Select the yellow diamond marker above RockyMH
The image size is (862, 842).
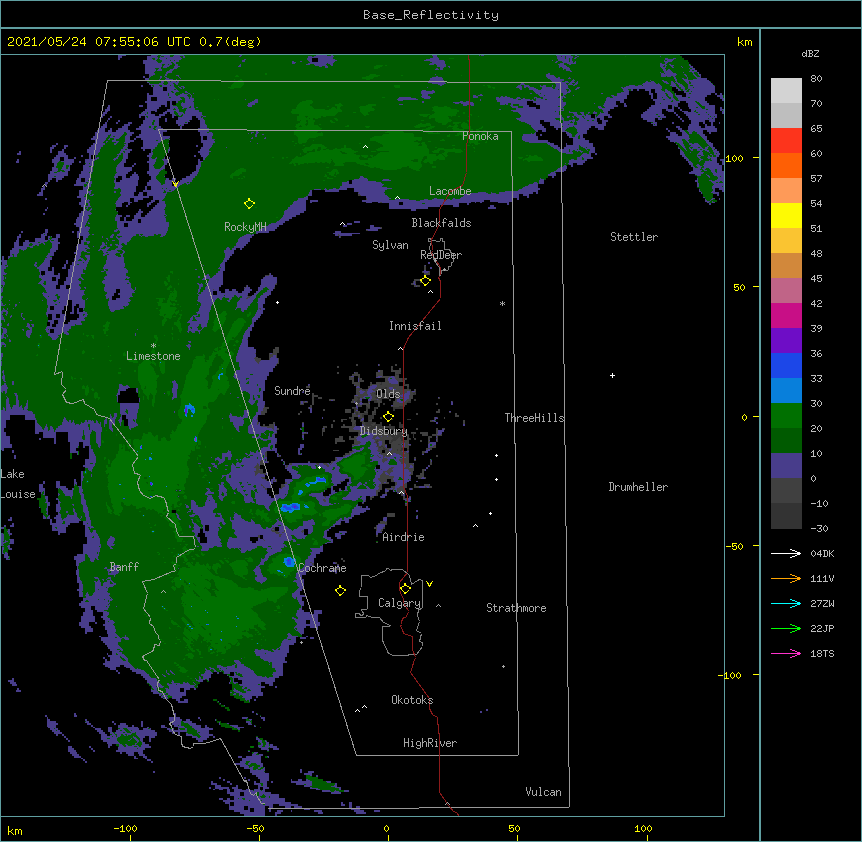pyautogui.click(x=249, y=204)
